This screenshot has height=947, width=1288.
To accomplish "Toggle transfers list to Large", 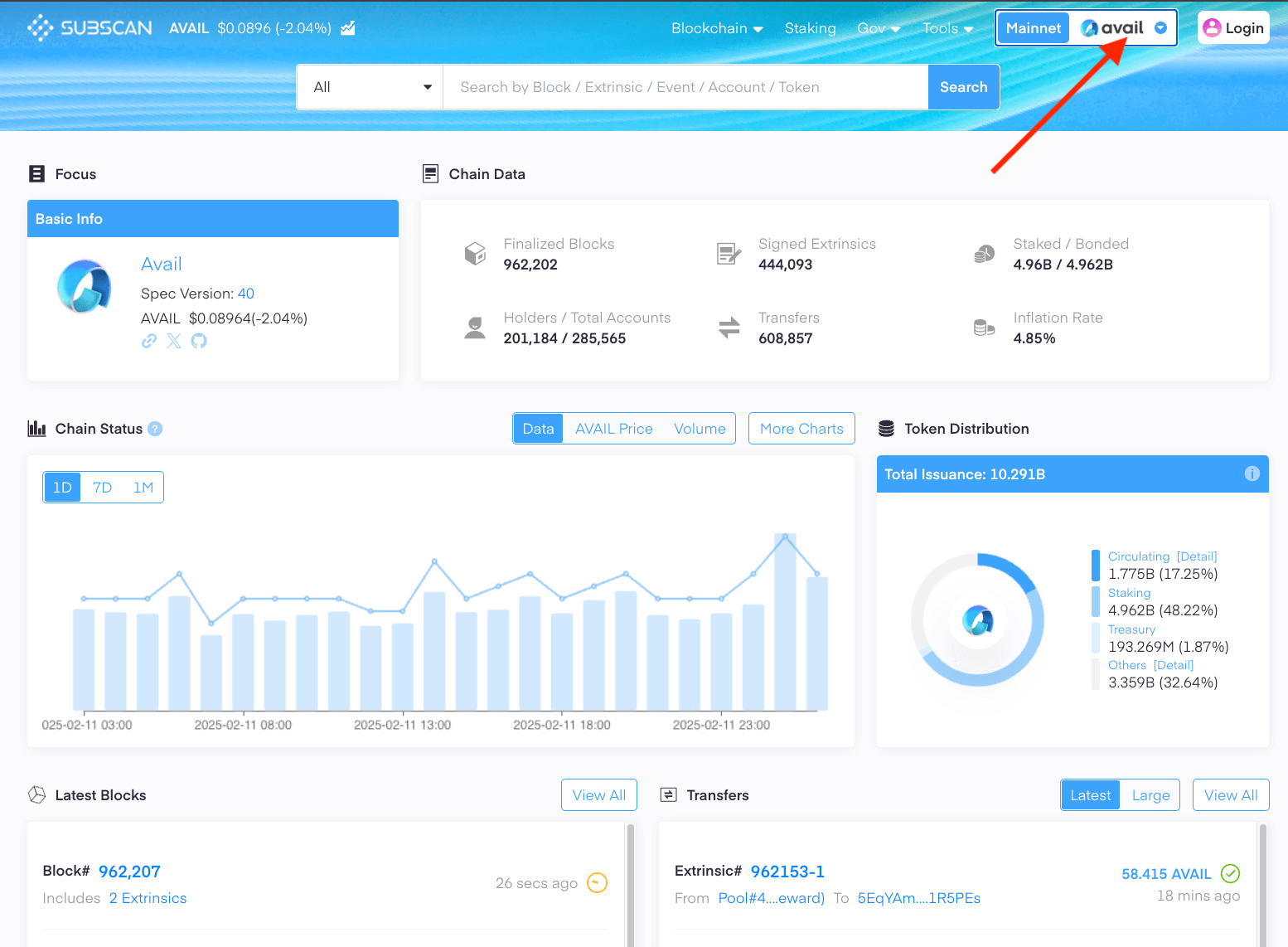I will coord(1150,795).
